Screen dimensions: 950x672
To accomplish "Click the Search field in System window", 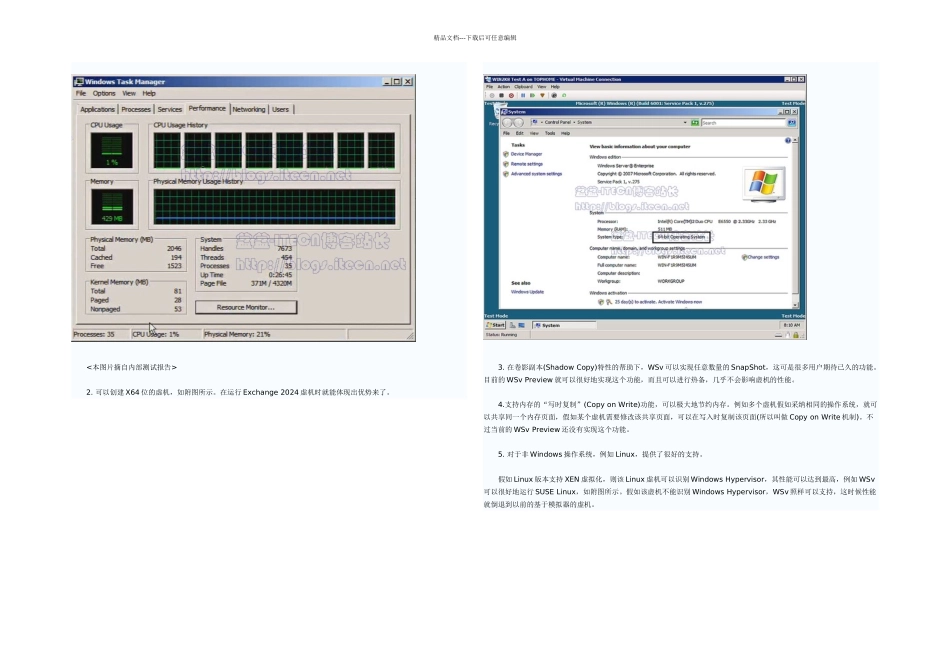I will point(743,122).
